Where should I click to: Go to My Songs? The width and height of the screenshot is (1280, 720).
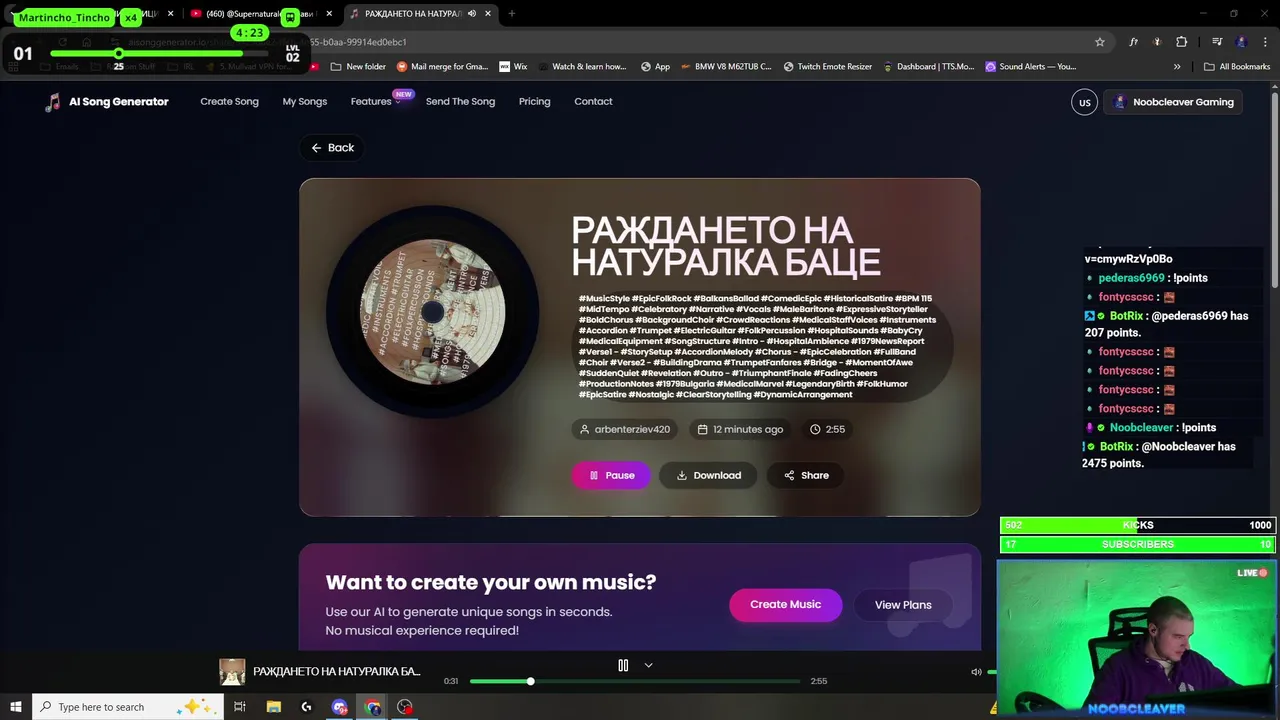(304, 102)
